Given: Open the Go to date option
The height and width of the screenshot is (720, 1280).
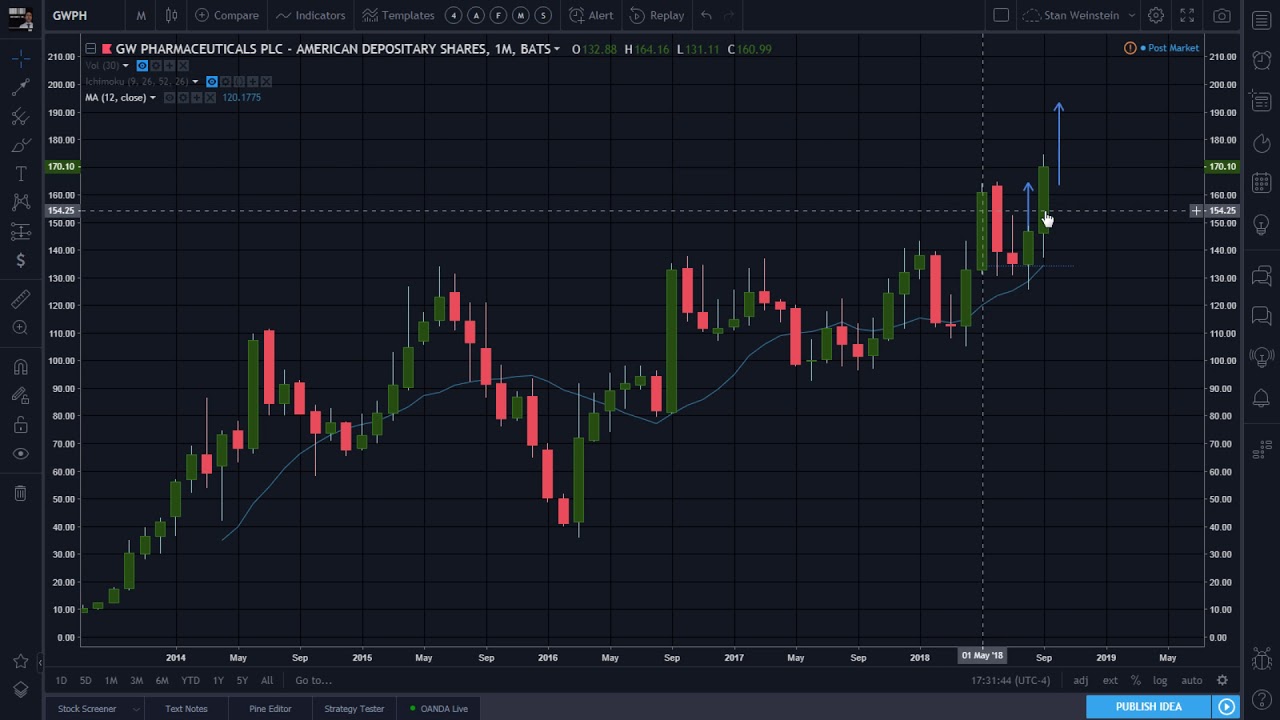Looking at the screenshot, I should pos(313,681).
